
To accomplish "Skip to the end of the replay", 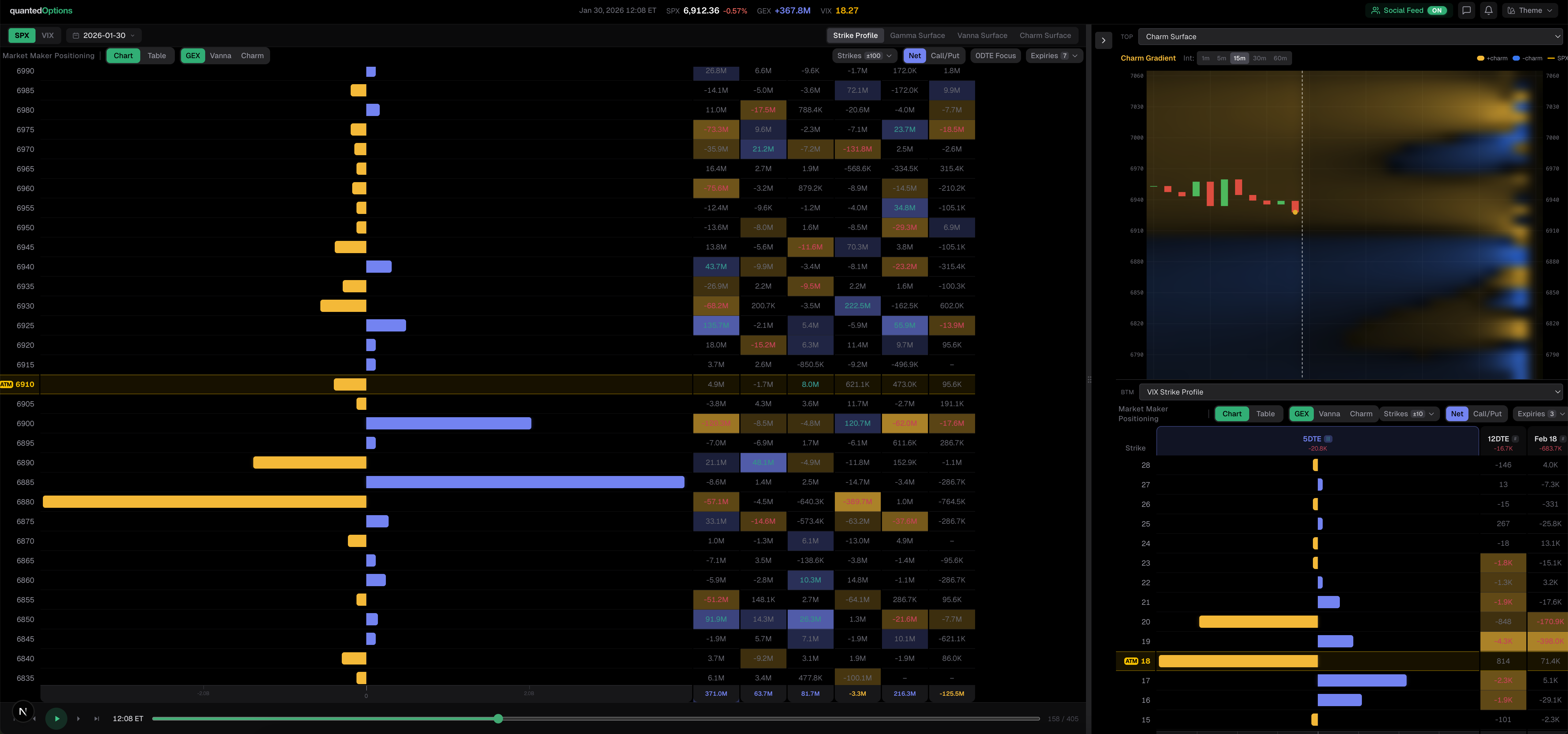I will pos(97,718).
